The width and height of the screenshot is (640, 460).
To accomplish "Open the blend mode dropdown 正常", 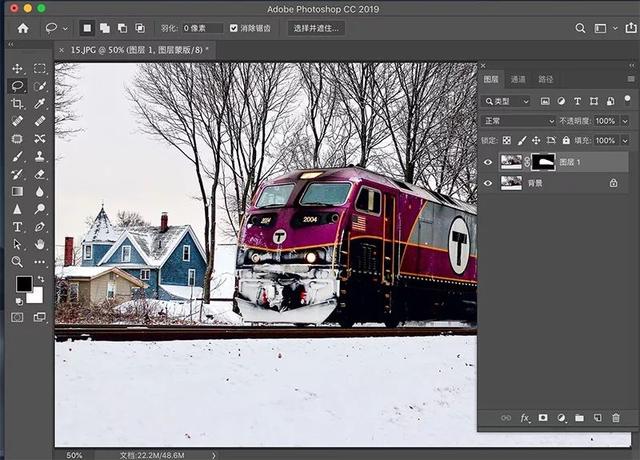I will pyautogui.click(x=518, y=121).
